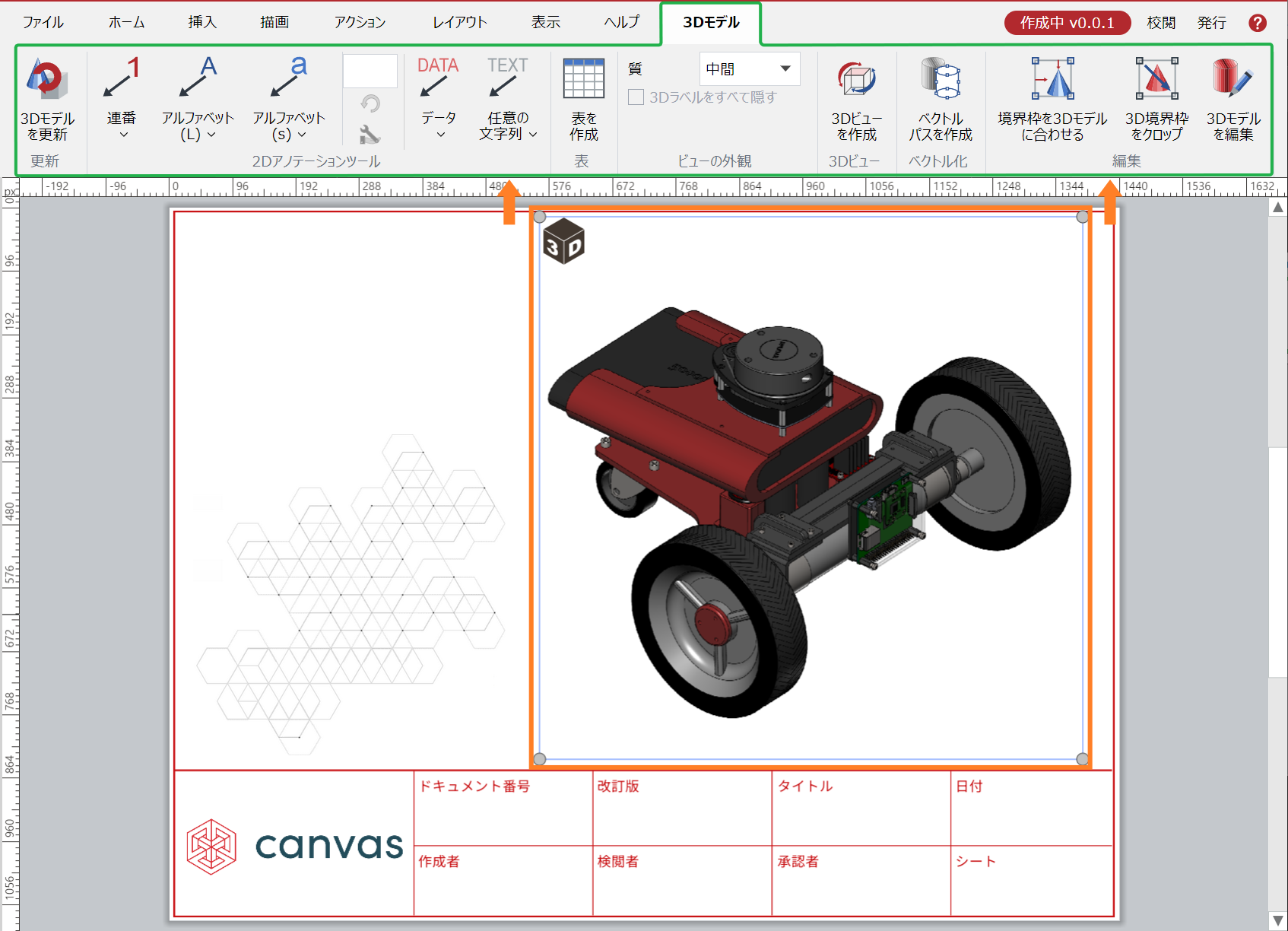
Task: Click the canvas logo in title block
Action: pyautogui.click(x=295, y=847)
